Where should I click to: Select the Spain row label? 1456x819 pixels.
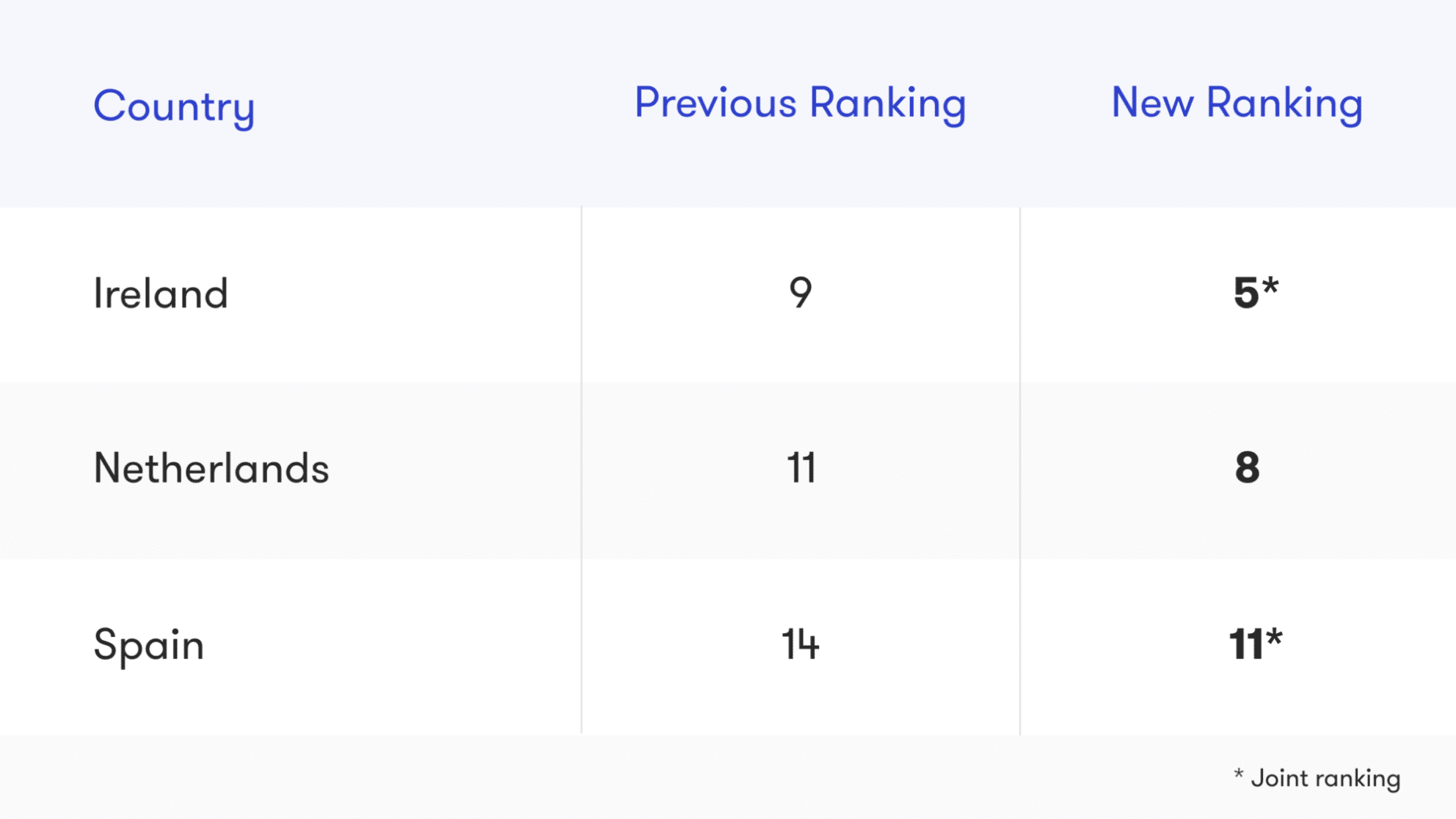[149, 646]
